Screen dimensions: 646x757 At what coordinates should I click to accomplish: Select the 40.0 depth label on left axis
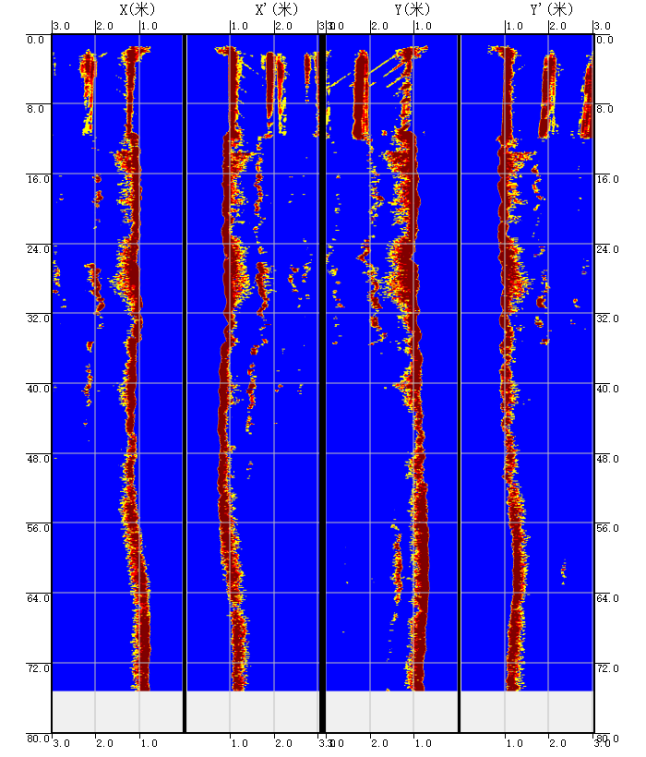pyautogui.click(x=38, y=389)
